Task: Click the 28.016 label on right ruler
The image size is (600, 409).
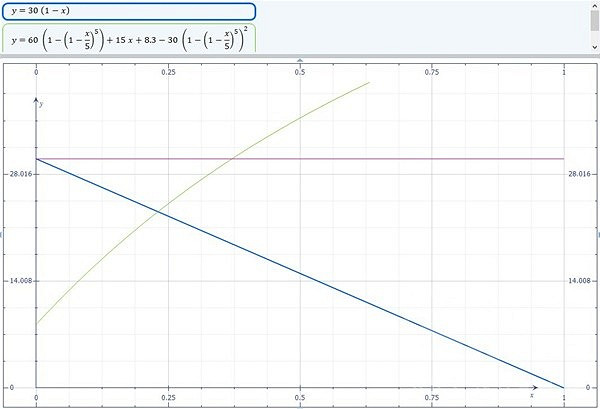Action: pos(581,174)
